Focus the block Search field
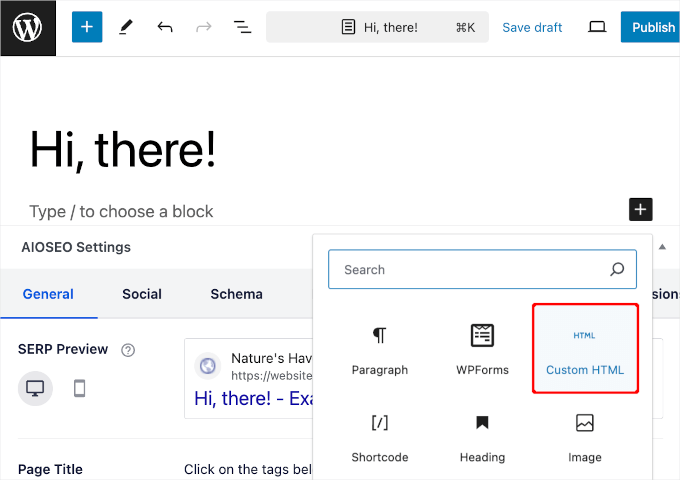 tap(482, 269)
